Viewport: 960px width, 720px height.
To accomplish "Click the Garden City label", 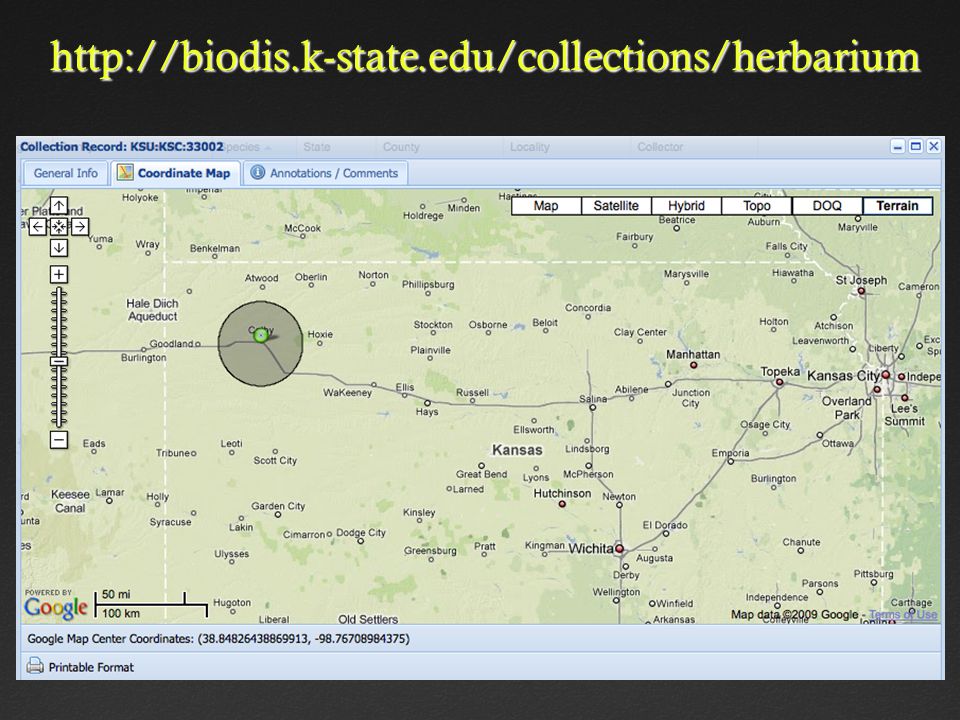I will [278, 506].
